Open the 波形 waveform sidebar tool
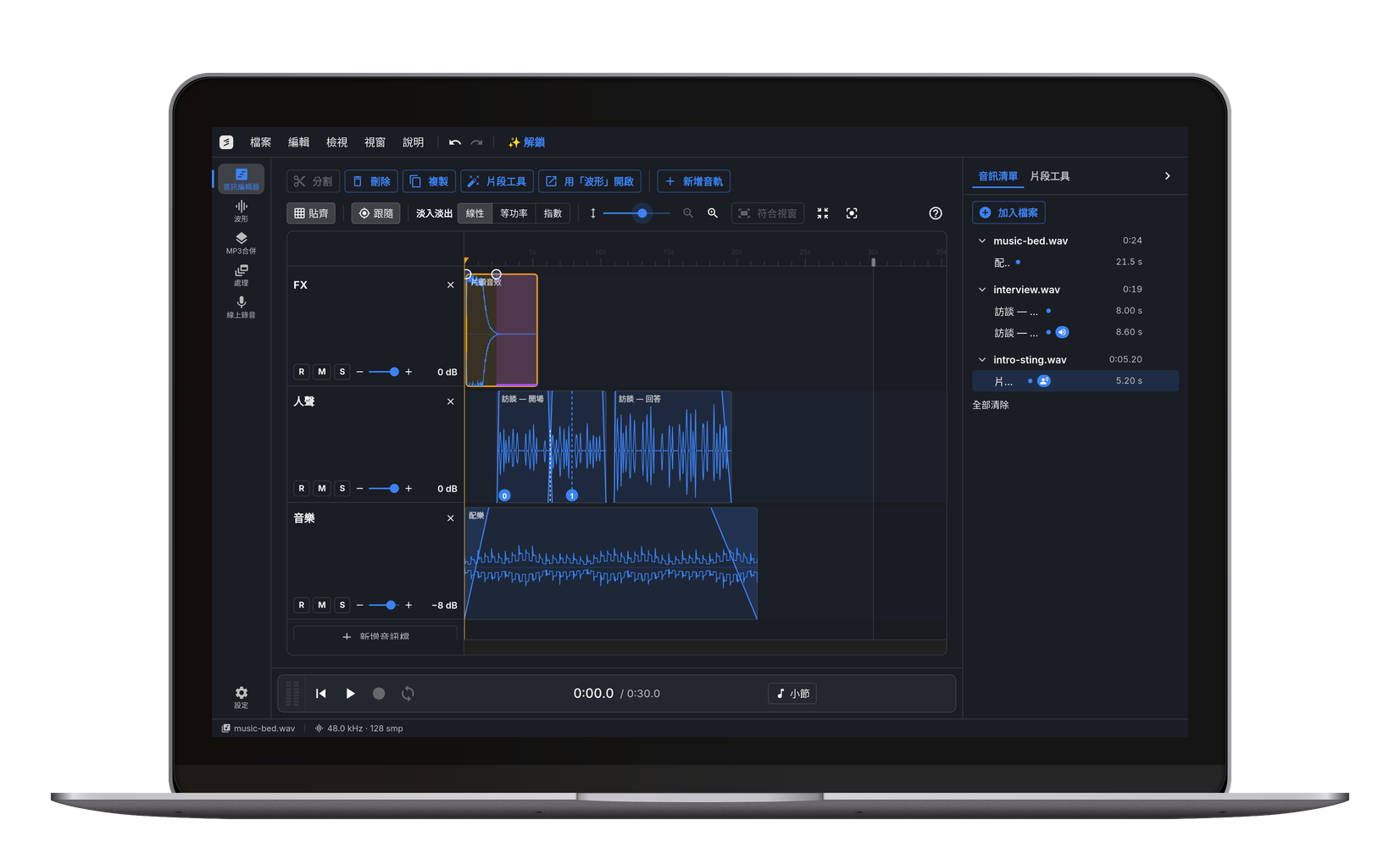The height and width of the screenshot is (864, 1400). pyautogui.click(x=242, y=211)
